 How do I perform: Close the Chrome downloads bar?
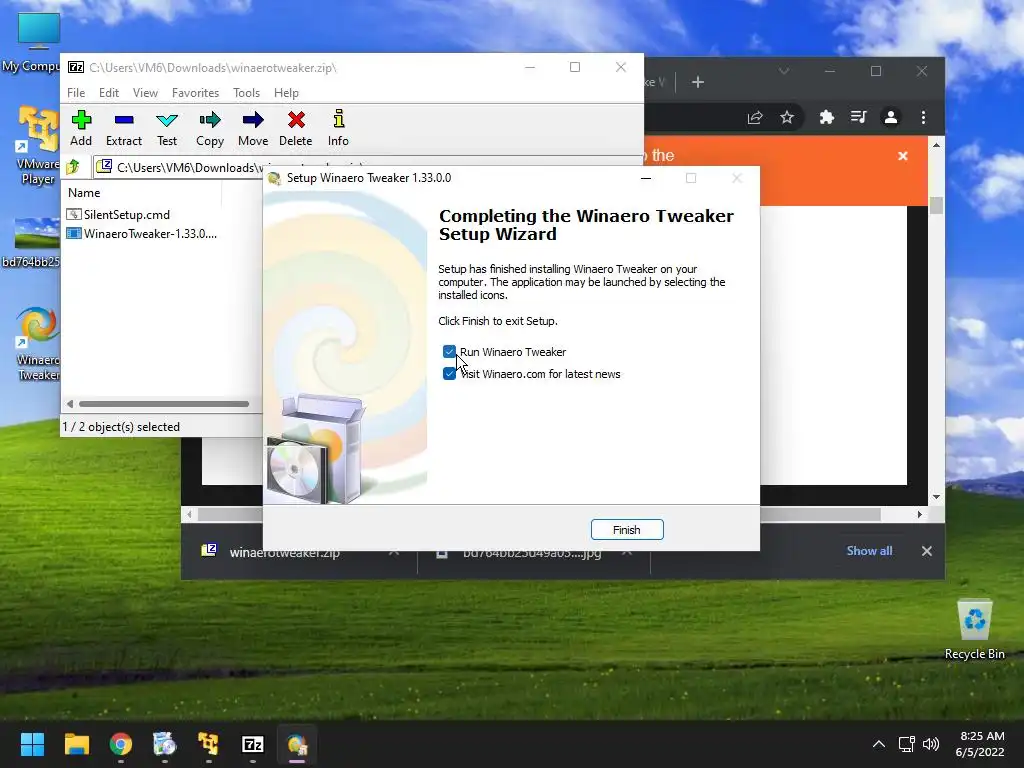[x=927, y=551]
